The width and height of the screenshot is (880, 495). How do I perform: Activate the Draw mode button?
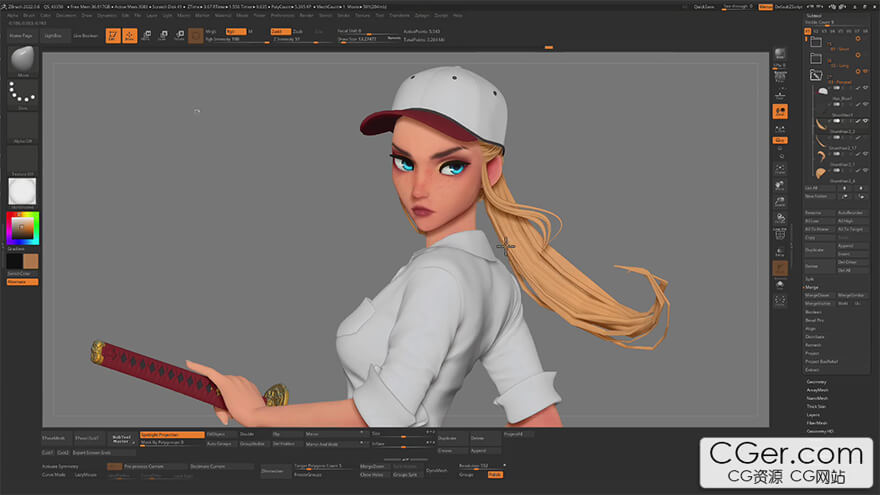tap(130, 35)
